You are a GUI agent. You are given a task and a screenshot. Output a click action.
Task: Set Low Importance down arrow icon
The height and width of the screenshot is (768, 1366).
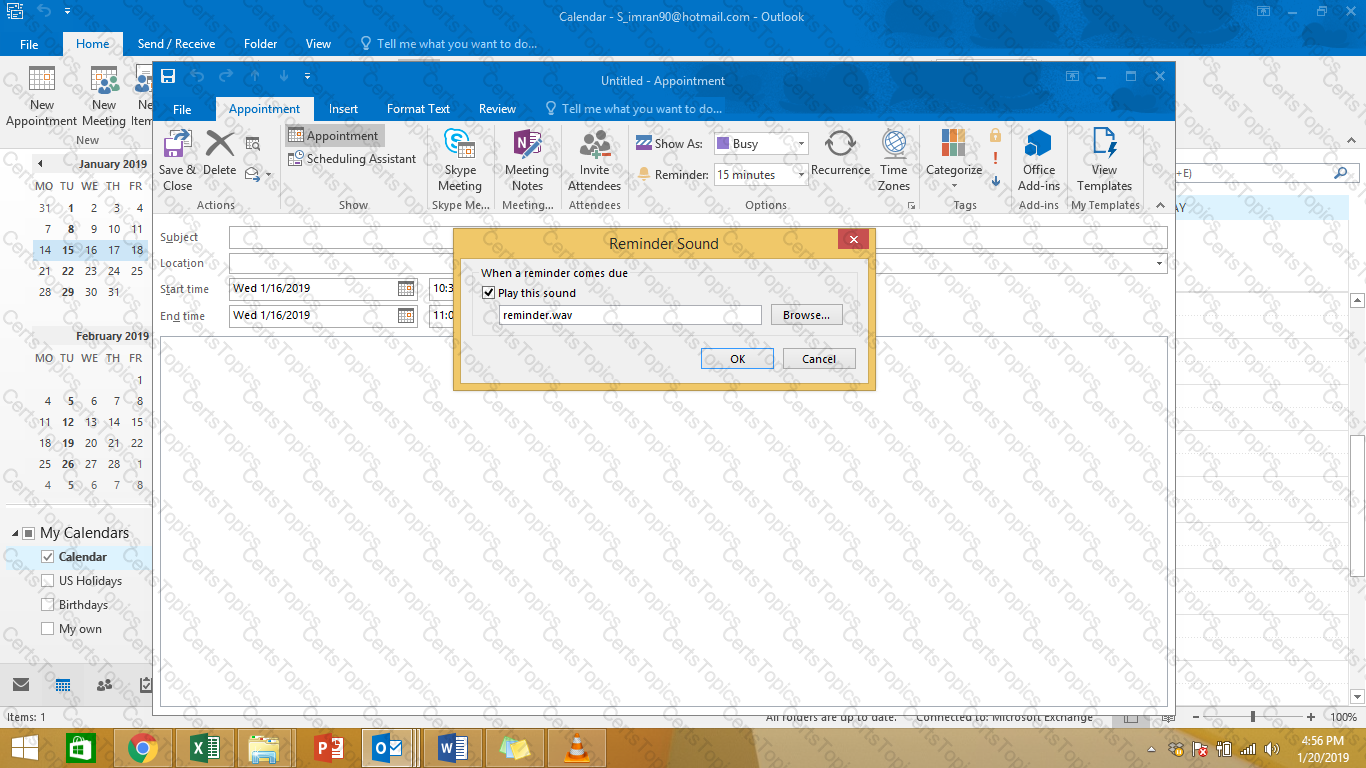click(x=995, y=182)
